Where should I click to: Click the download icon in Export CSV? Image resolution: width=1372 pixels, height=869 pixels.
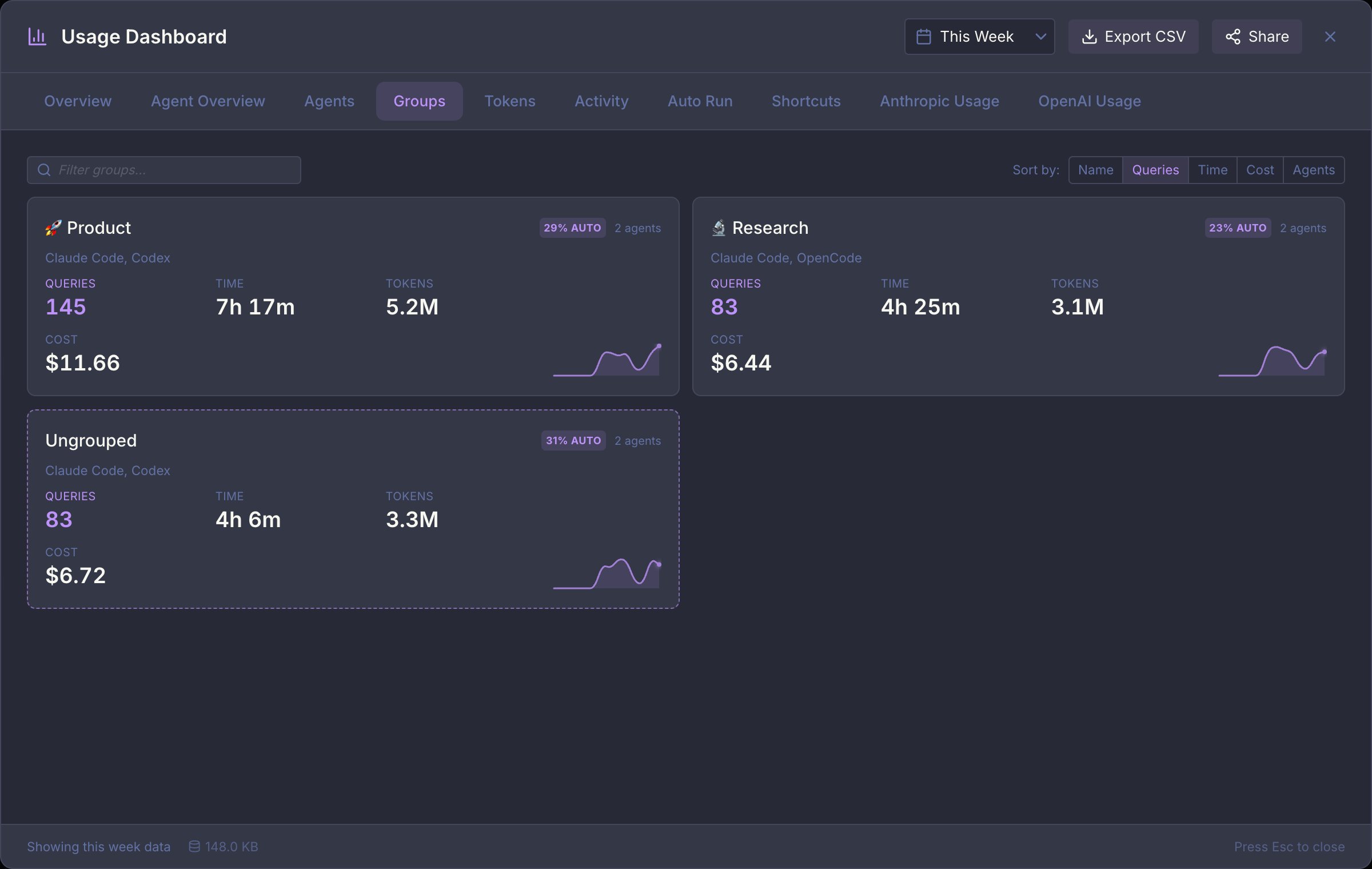(x=1090, y=37)
